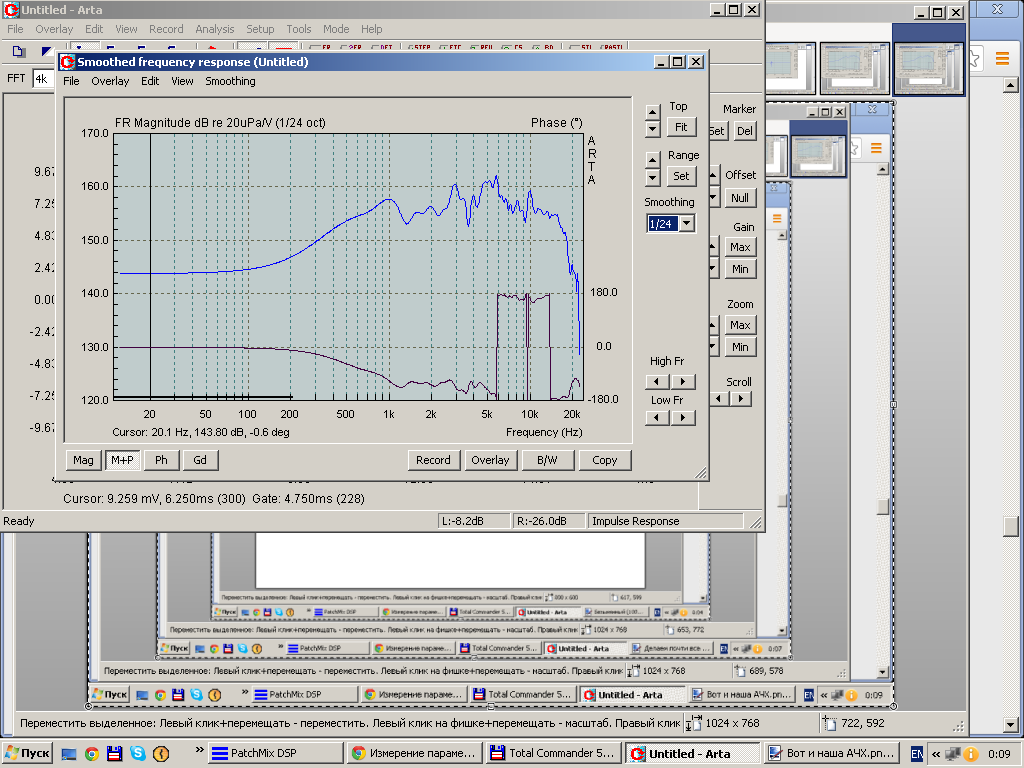Screen dimensions: 1024x768
Task: Open Chrome from the quick launch bar
Action: [x=91, y=753]
